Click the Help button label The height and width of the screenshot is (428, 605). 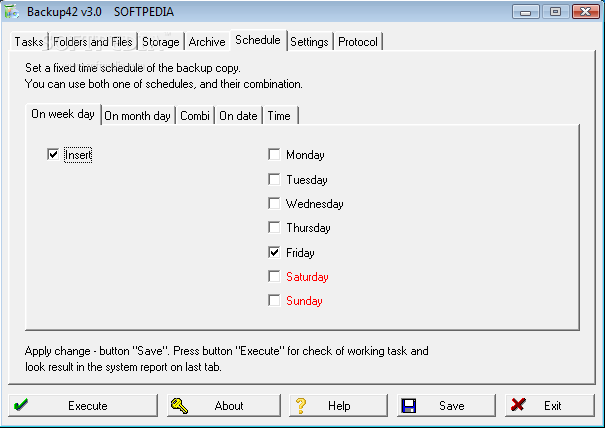click(x=339, y=406)
